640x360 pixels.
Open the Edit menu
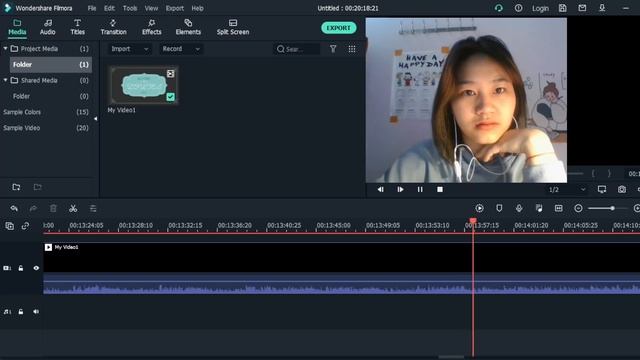109,8
